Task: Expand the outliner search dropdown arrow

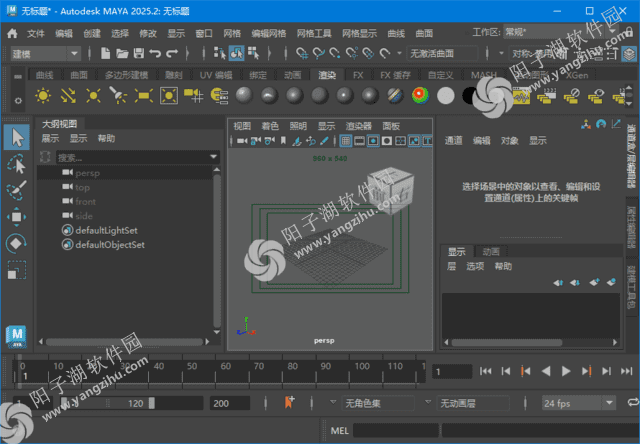Action: (x=213, y=157)
